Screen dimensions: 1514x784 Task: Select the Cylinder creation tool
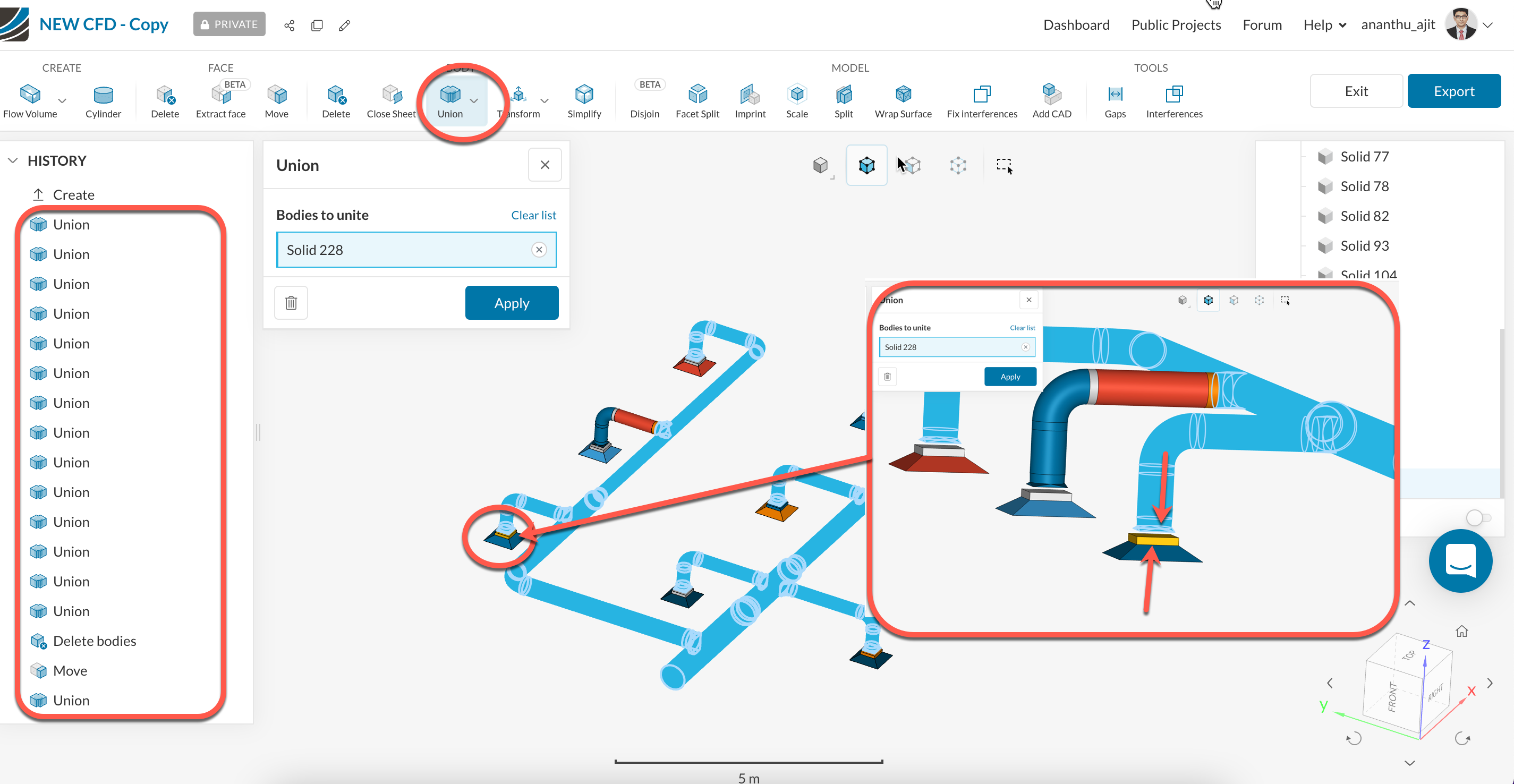click(x=104, y=100)
